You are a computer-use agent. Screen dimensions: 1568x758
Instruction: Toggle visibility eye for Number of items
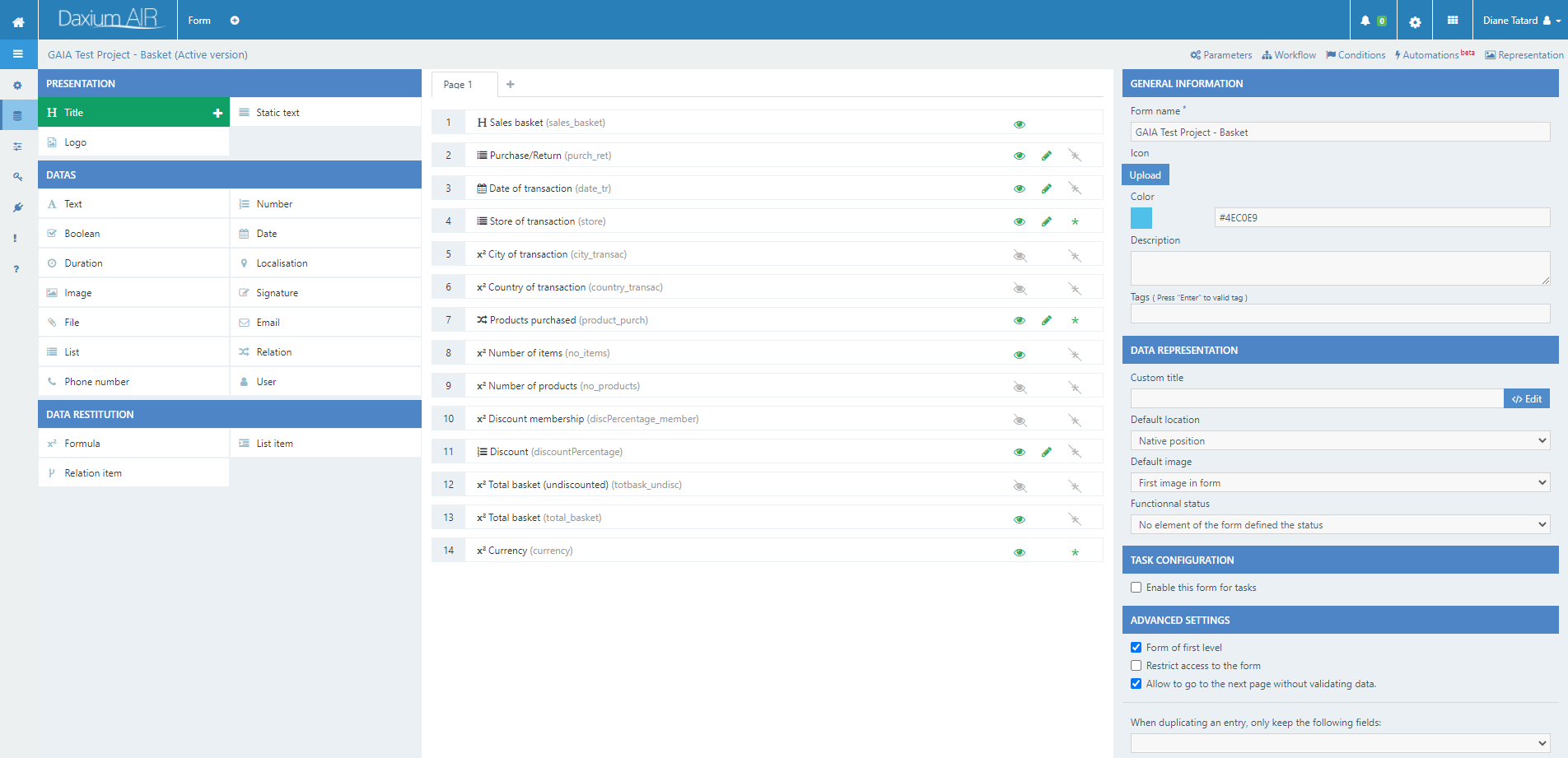point(1020,355)
